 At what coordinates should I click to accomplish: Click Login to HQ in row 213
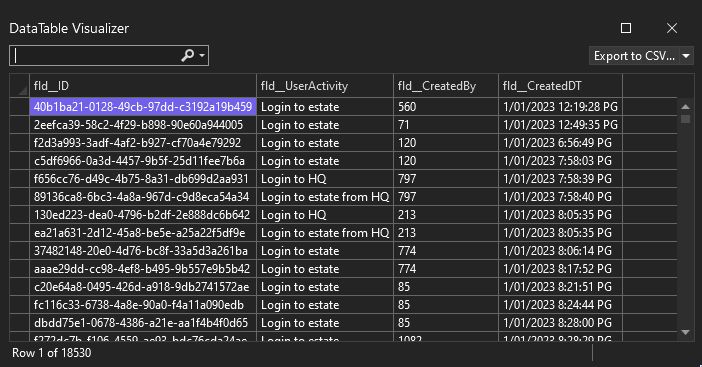[x=325, y=215]
